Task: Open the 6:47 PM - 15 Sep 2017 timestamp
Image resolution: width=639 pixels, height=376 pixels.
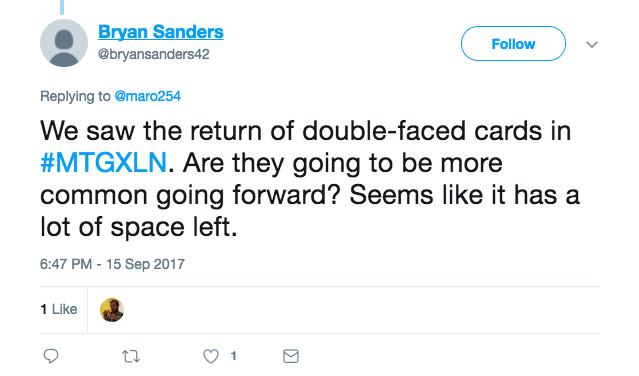Action: (x=112, y=264)
